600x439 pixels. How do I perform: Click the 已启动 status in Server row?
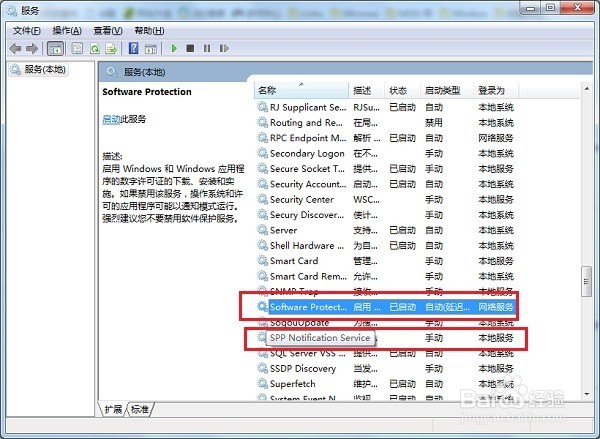click(402, 230)
